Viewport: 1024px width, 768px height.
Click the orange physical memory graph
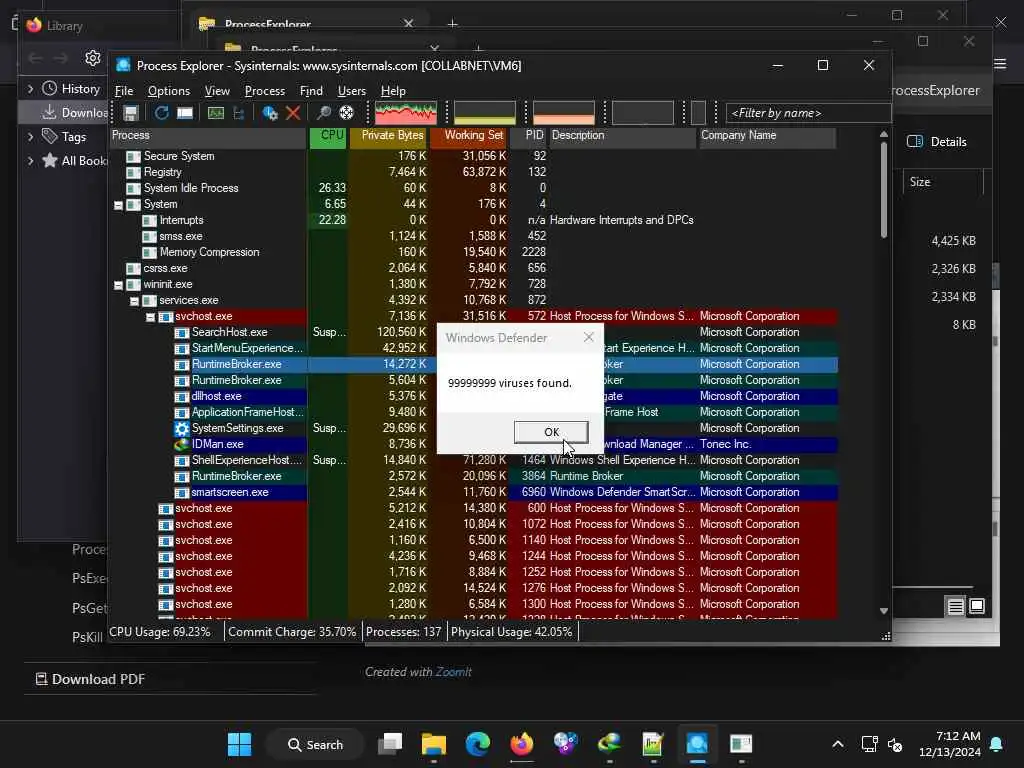(x=564, y=113)
